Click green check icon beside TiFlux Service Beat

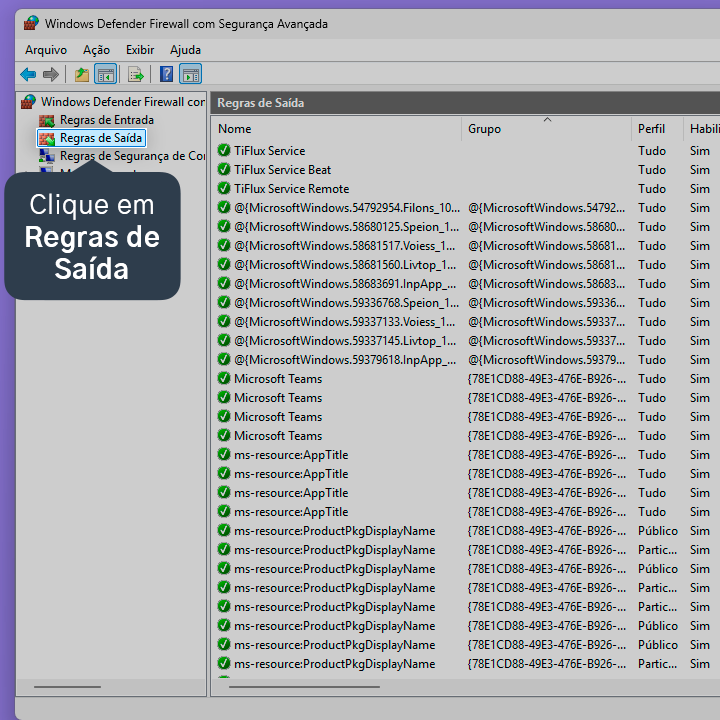click(224, 169)
